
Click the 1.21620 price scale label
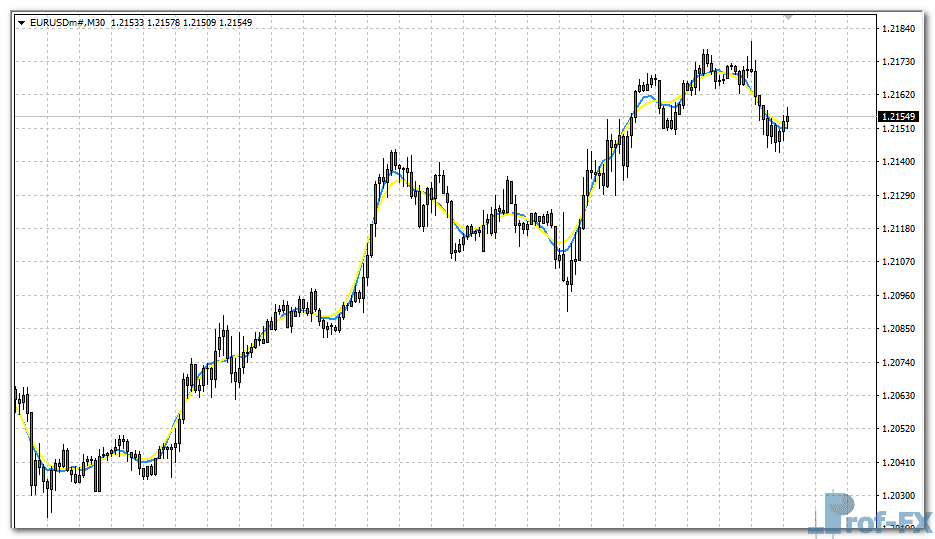tap(900, 95)
